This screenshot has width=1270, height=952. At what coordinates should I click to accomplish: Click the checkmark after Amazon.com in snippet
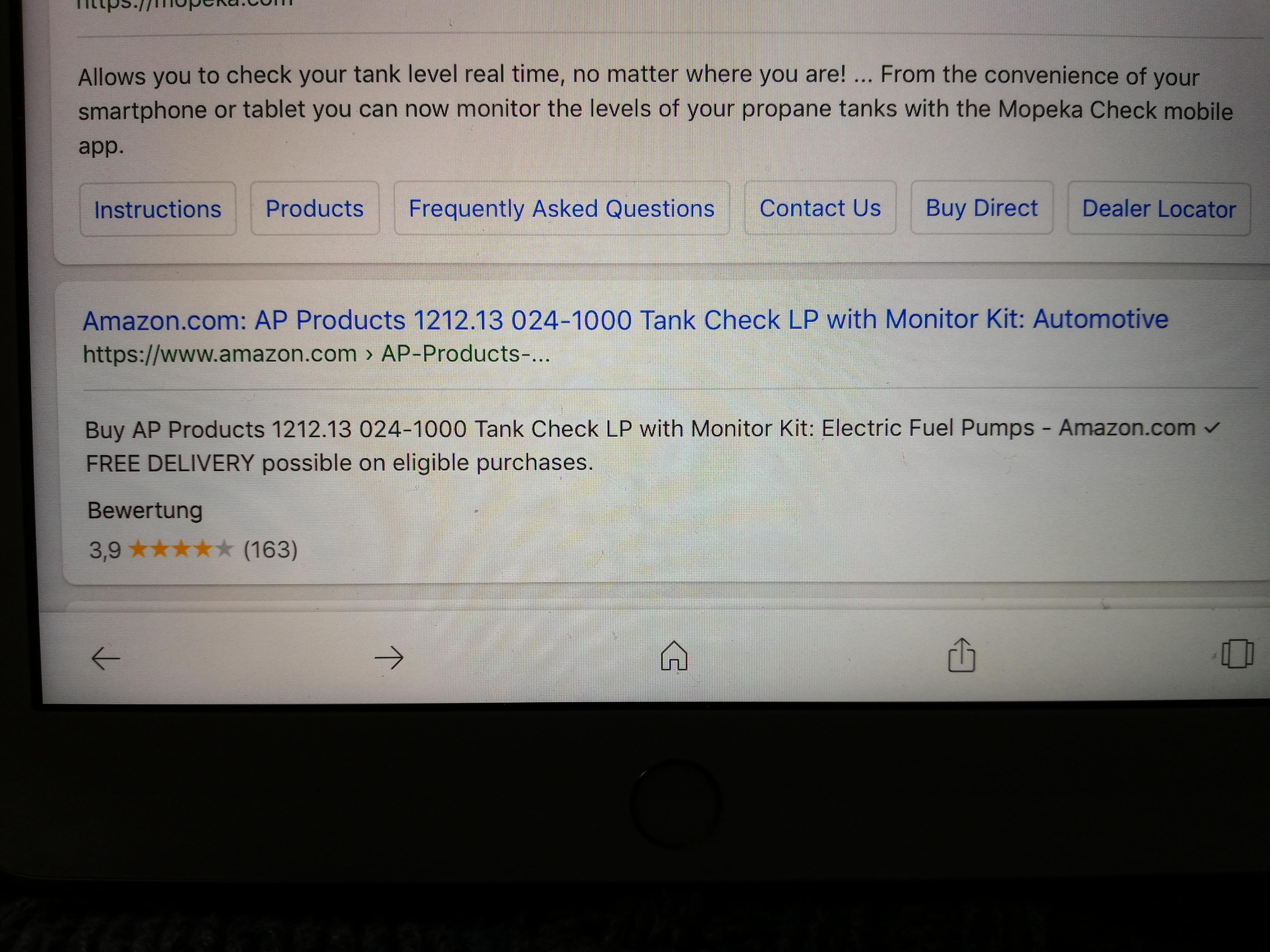pyautogui.click(x=1211, y=428)
